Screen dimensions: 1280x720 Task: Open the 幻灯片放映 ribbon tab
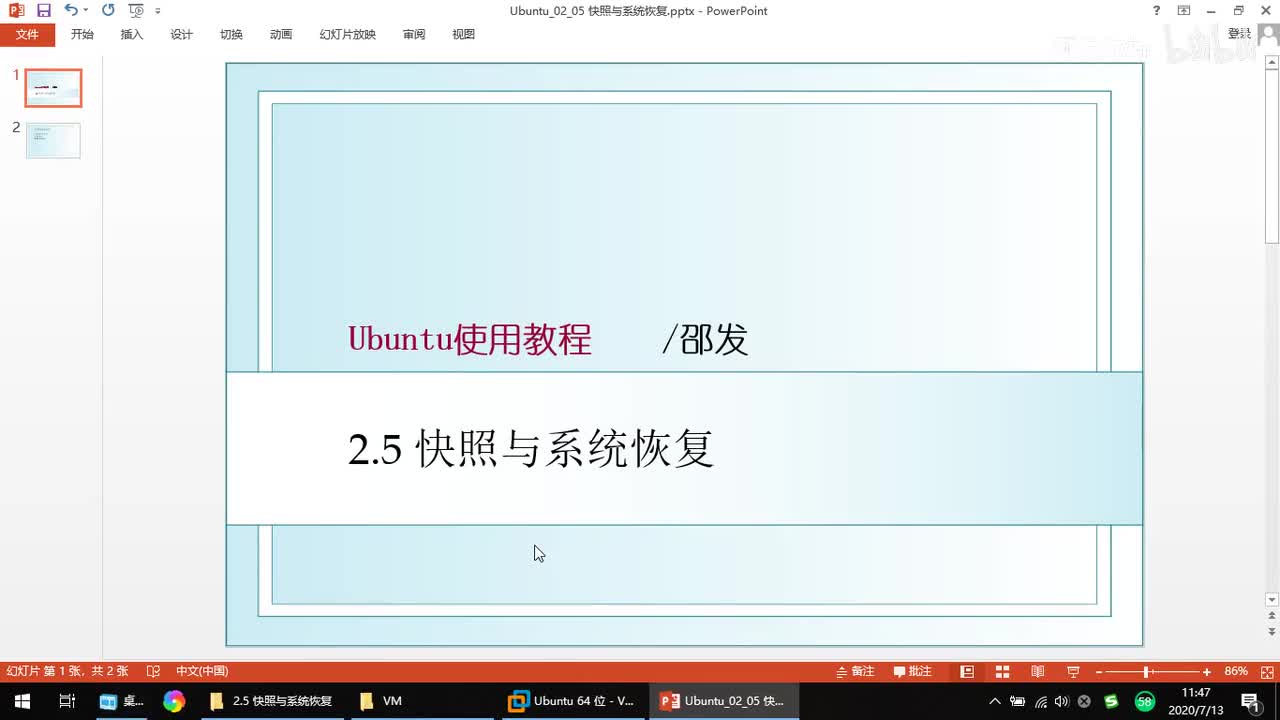(347, 34)
